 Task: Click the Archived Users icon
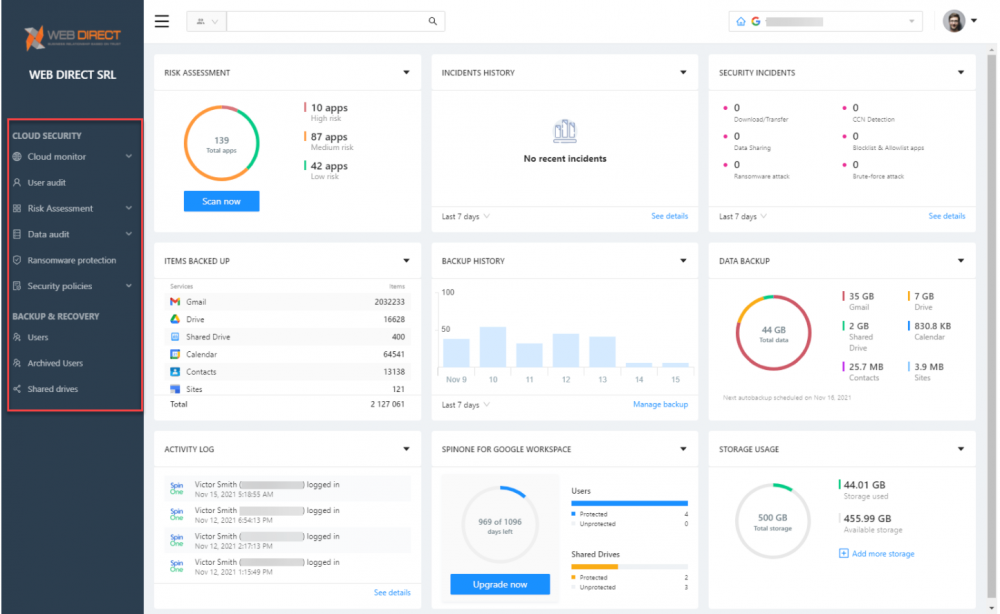(x=17, y=363)
